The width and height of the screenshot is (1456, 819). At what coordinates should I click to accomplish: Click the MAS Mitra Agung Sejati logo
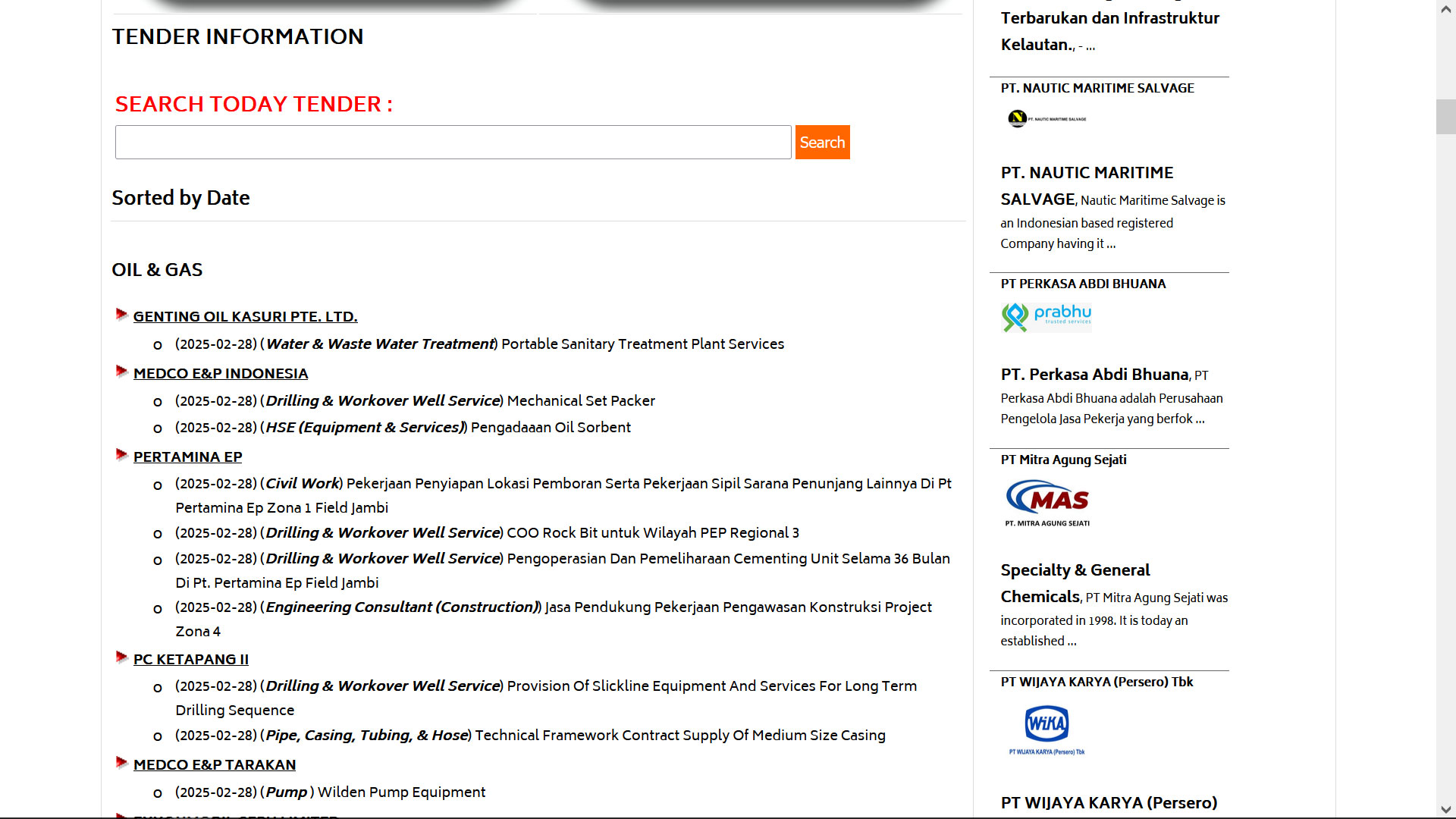click(x=1047, y=503)
